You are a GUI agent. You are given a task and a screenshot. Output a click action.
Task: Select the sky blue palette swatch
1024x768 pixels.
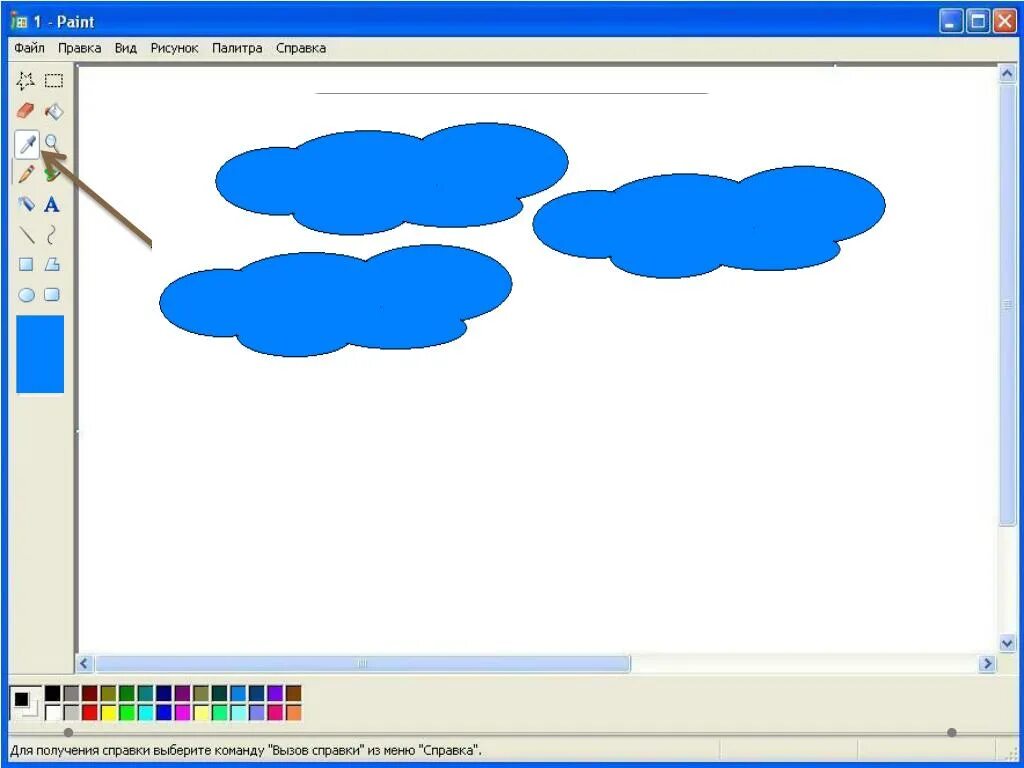coord(238,693)
